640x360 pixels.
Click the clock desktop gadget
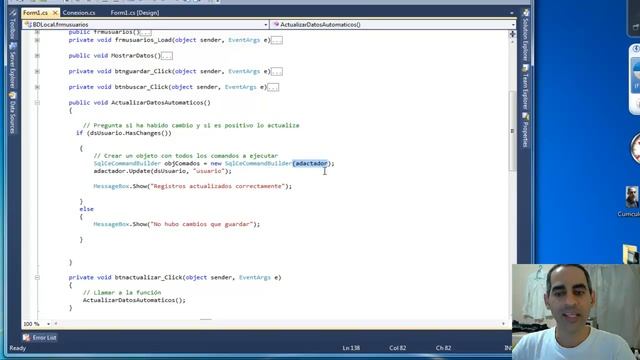[636, 149]
